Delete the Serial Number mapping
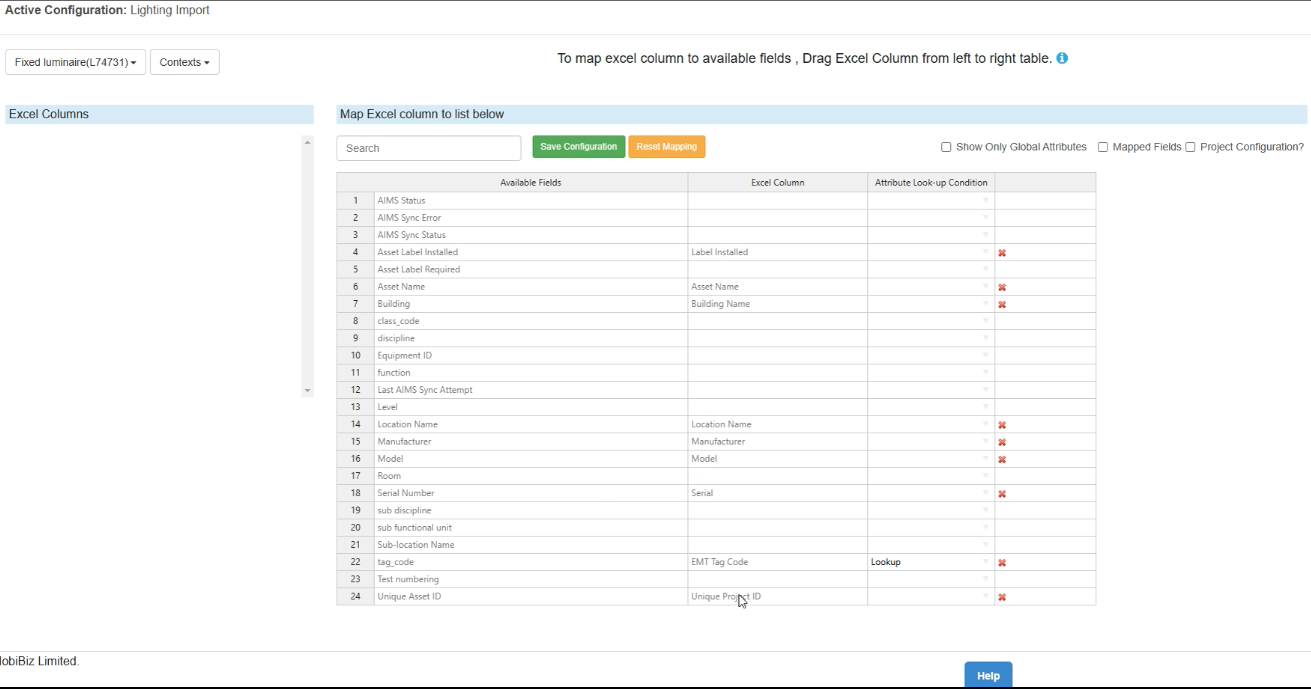The width and height of the screenshot is (1311, 689). coord(1002,493)
